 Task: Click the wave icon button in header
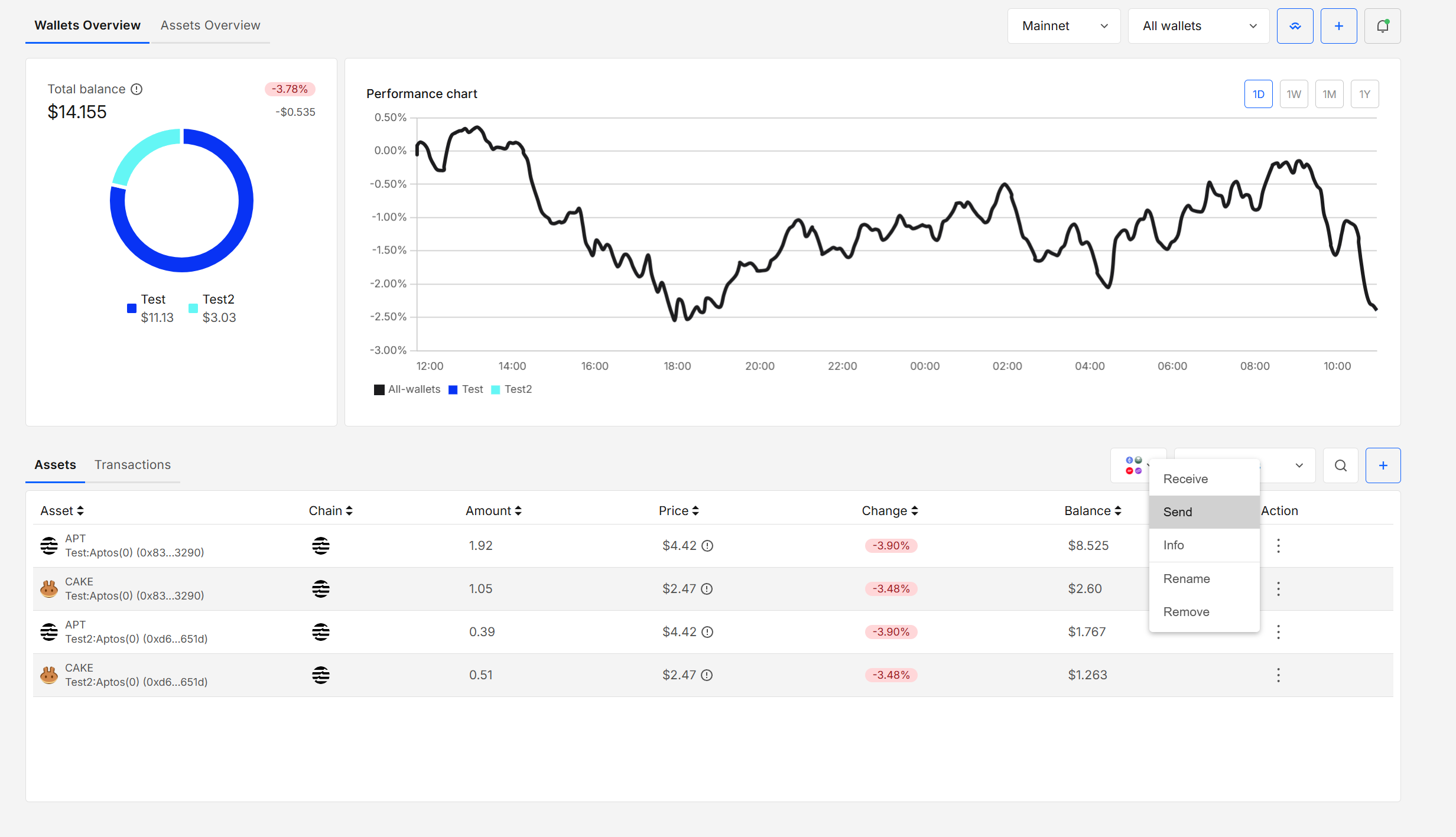(1295, 26)
